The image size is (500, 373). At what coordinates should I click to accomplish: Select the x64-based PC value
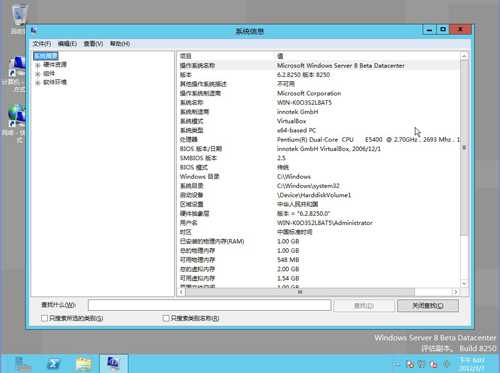pos(296,130)
